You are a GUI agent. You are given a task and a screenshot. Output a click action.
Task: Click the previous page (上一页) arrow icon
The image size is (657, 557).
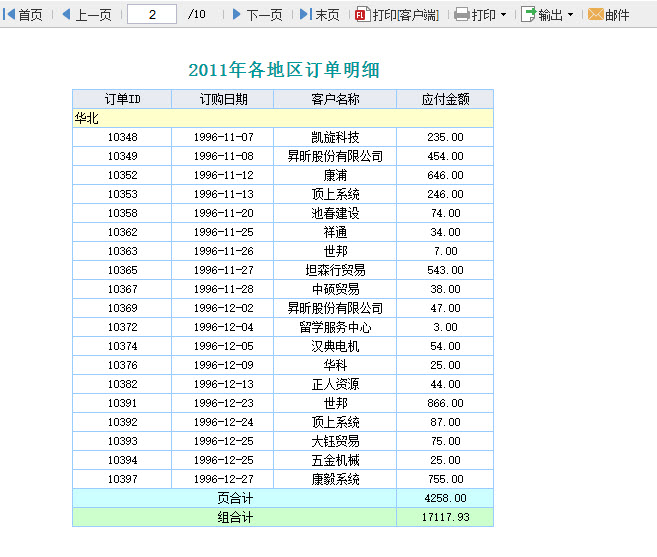[x=66, y=15]
